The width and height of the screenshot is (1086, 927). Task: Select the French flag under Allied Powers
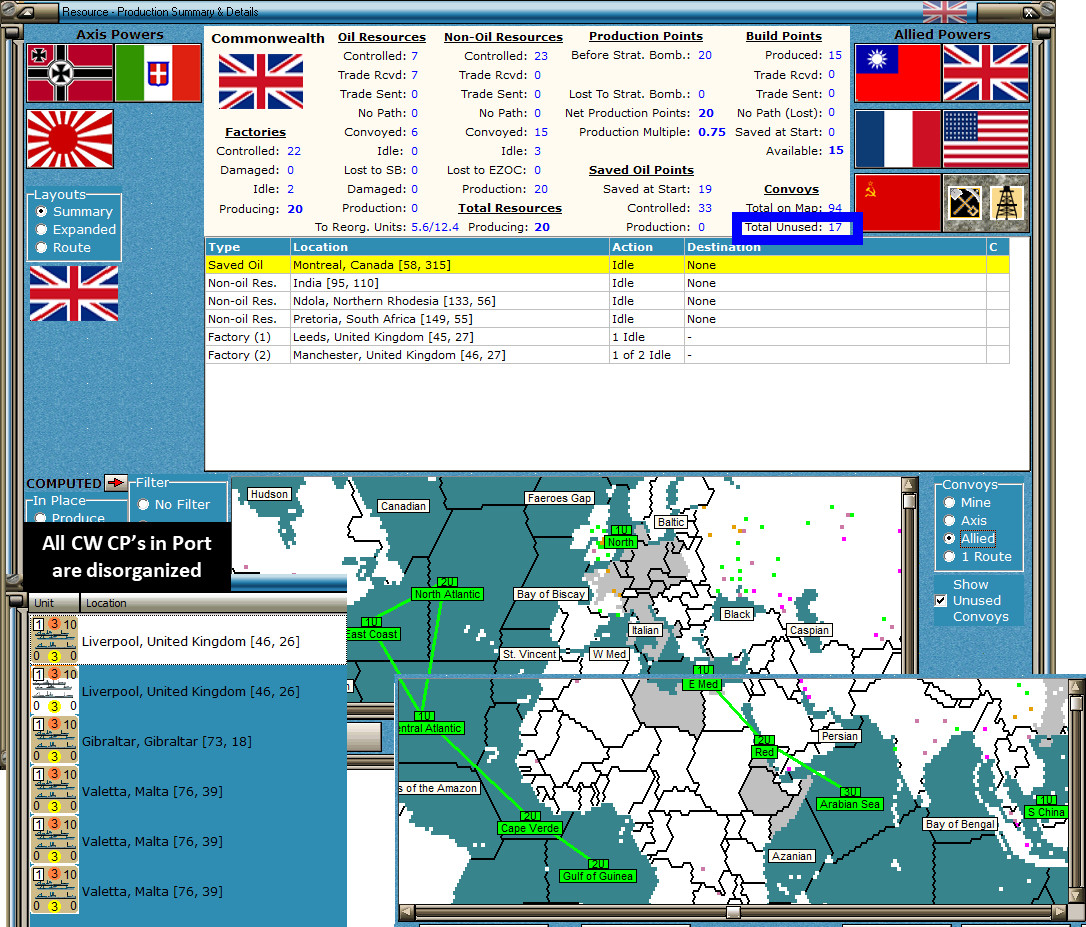[x=898, y=139]
